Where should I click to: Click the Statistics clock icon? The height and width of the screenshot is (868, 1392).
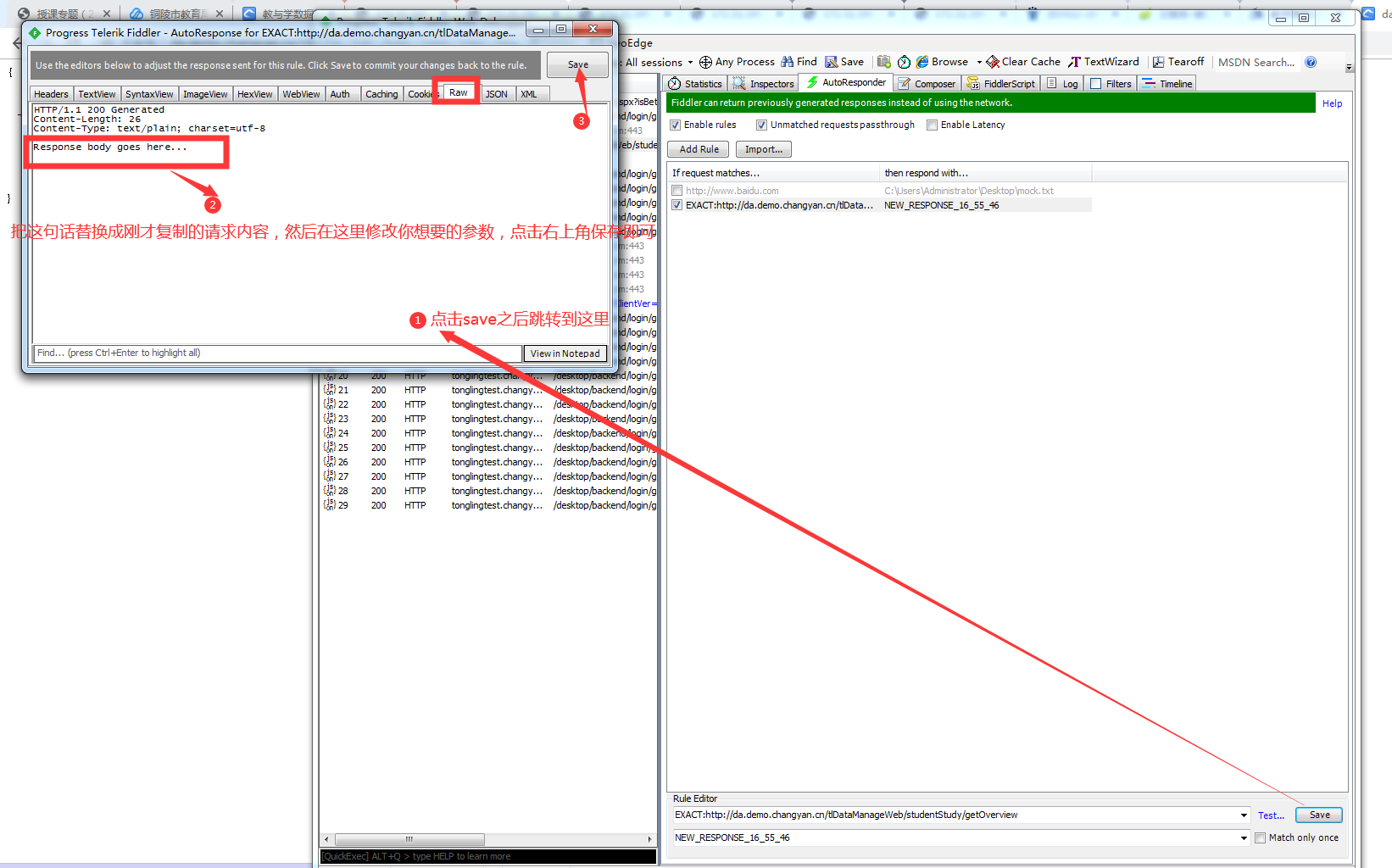point(675,84)
